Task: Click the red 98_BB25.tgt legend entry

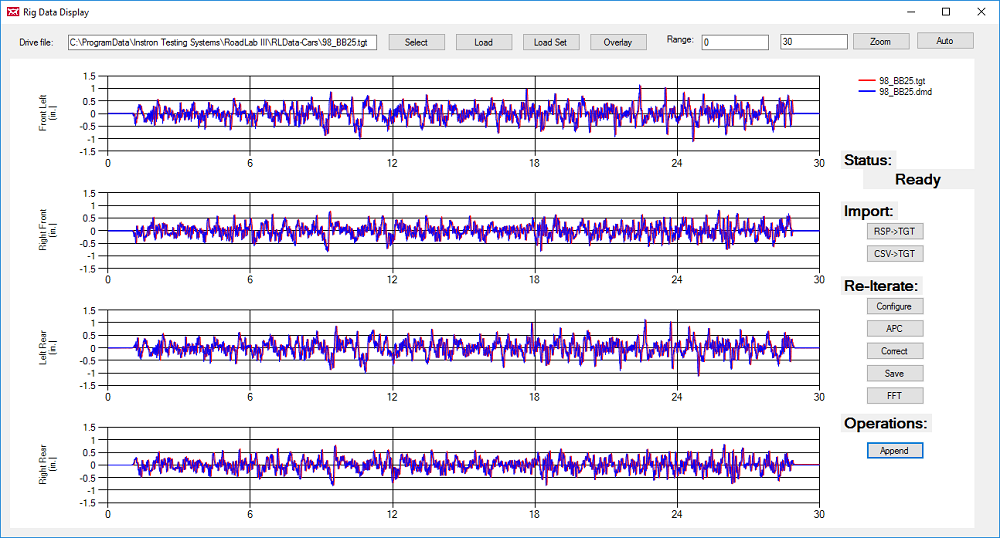Action: pyautogui.click(x=905, y=81)
